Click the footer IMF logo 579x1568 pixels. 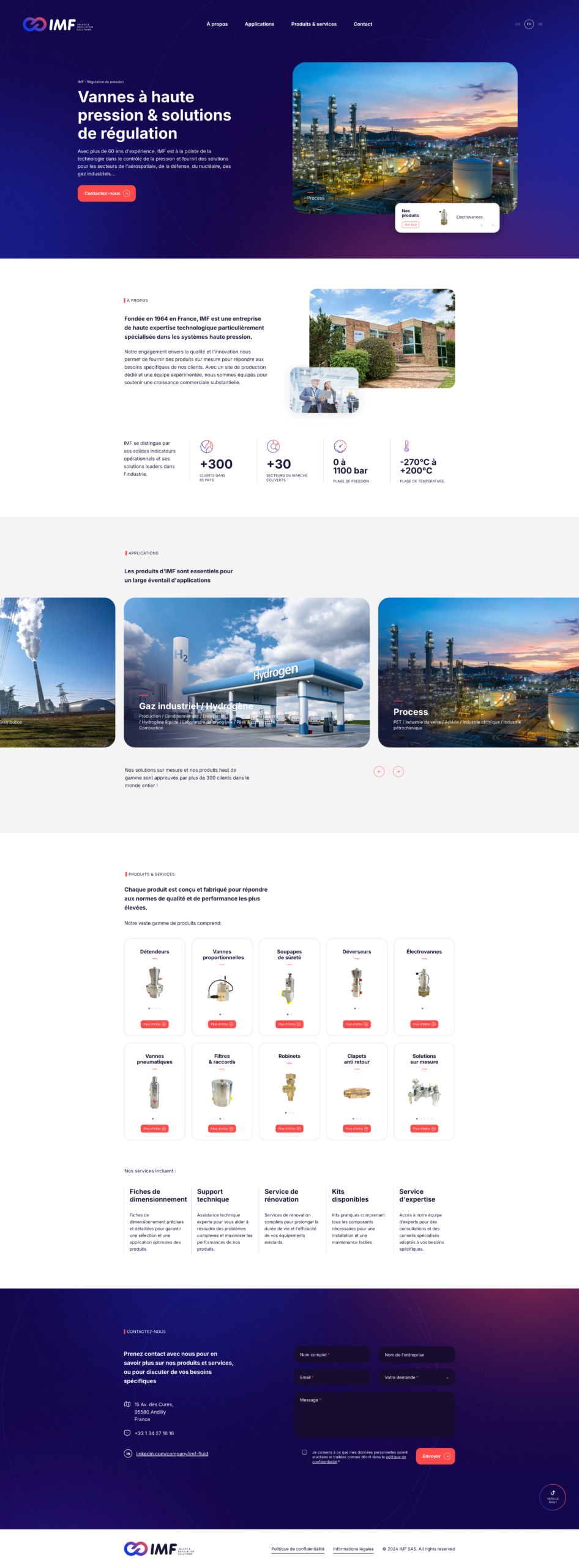tap(159, 1548)
